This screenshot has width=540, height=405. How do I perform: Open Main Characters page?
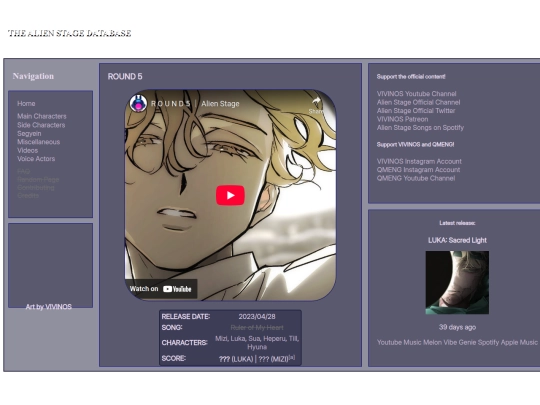pos(42,116)
